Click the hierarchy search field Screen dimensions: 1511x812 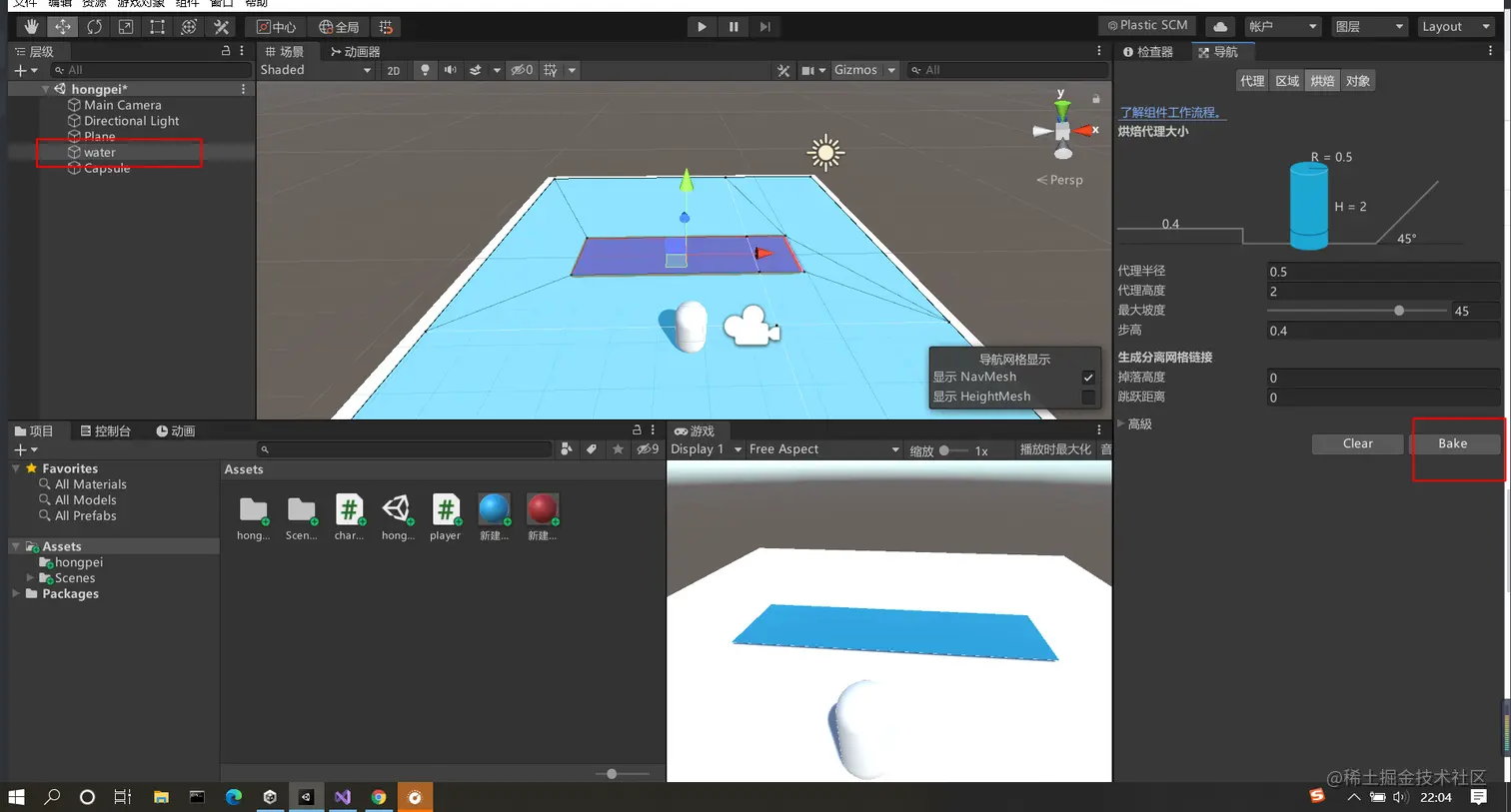pos(150,70)
